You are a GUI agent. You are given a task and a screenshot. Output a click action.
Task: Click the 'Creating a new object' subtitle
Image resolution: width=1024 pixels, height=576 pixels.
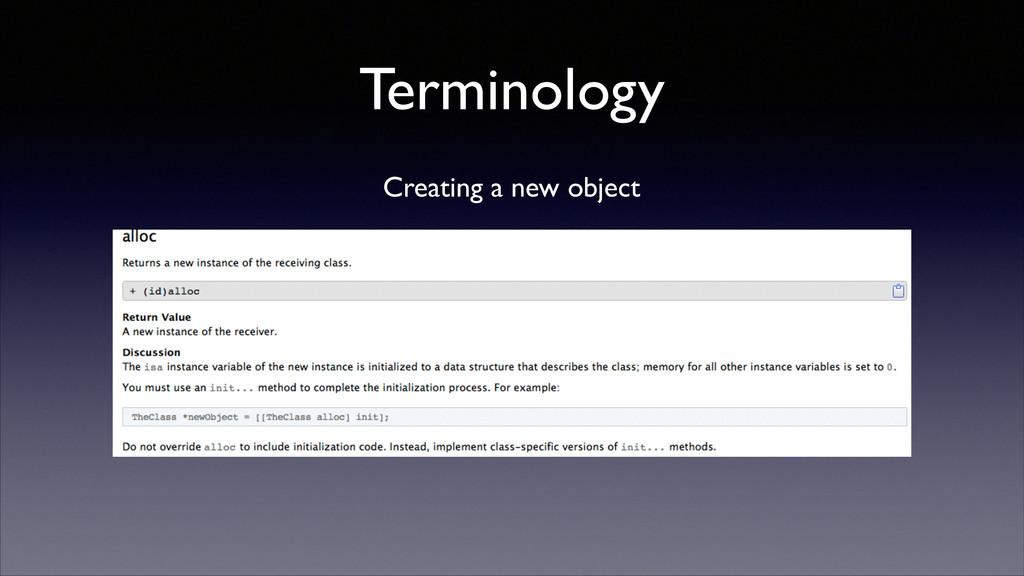pos(511,188)
